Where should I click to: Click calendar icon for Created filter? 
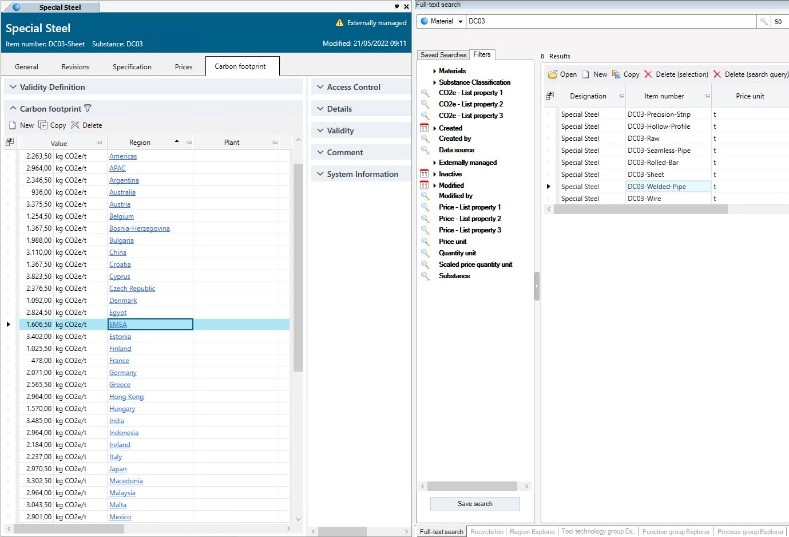tap(424, 128)
